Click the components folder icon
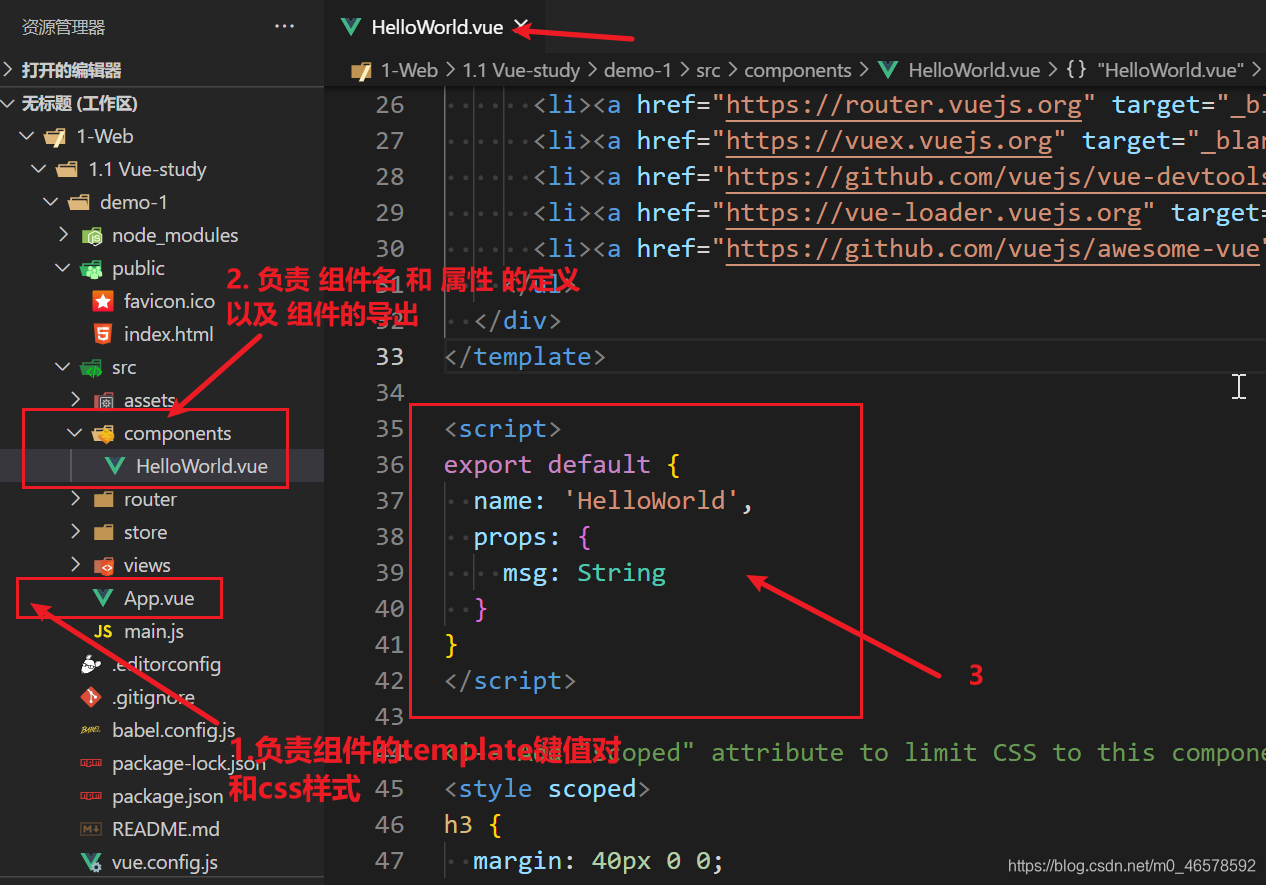The height and width of the screenshot is (885, 1266). [x=103, y=434]
